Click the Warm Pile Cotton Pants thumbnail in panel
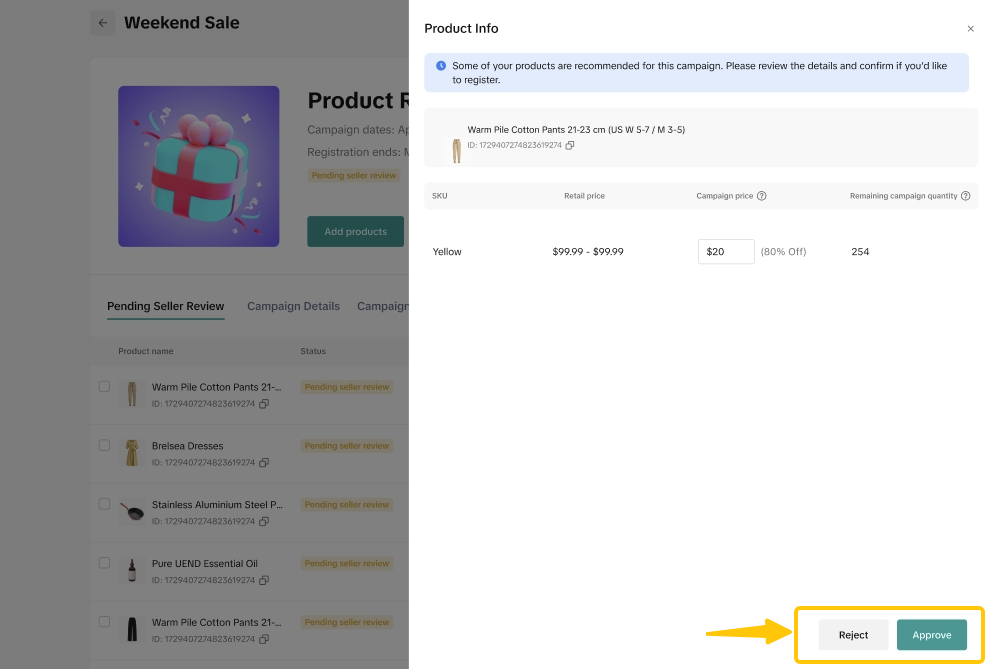991x669 pixels. (x=457, y=151)
